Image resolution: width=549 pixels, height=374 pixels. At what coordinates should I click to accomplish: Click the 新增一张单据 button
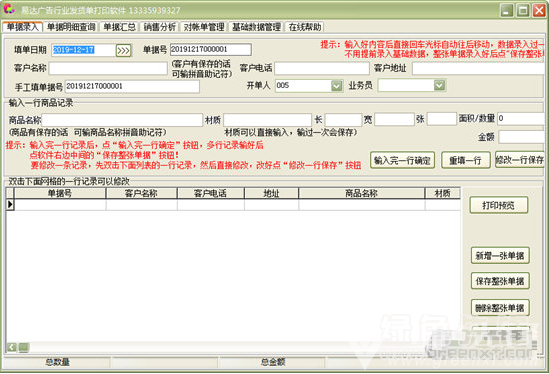click(x=500, y=256)
